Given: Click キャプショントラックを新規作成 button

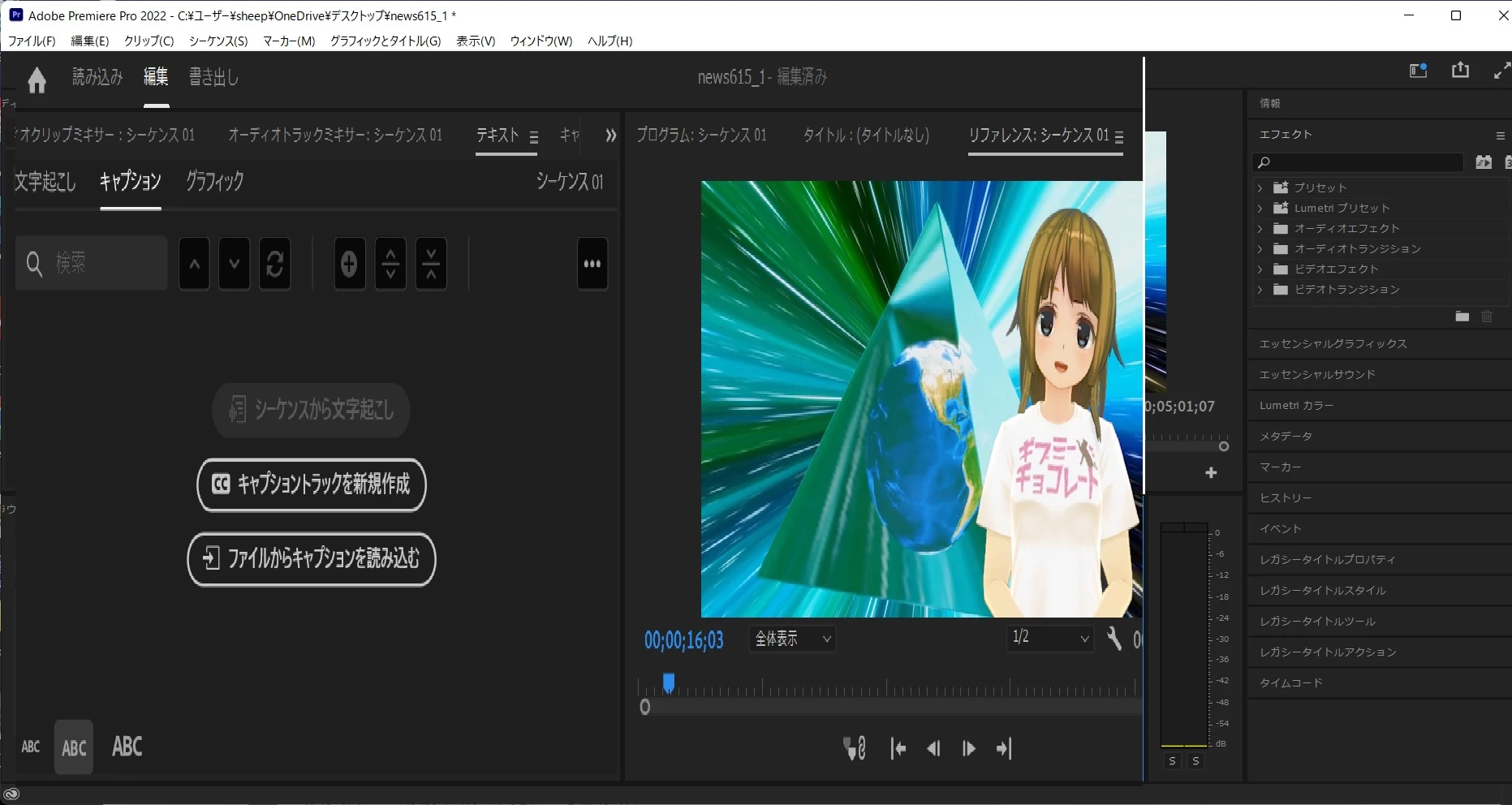Looking at the screenshot, I should (x=312, y=485).
